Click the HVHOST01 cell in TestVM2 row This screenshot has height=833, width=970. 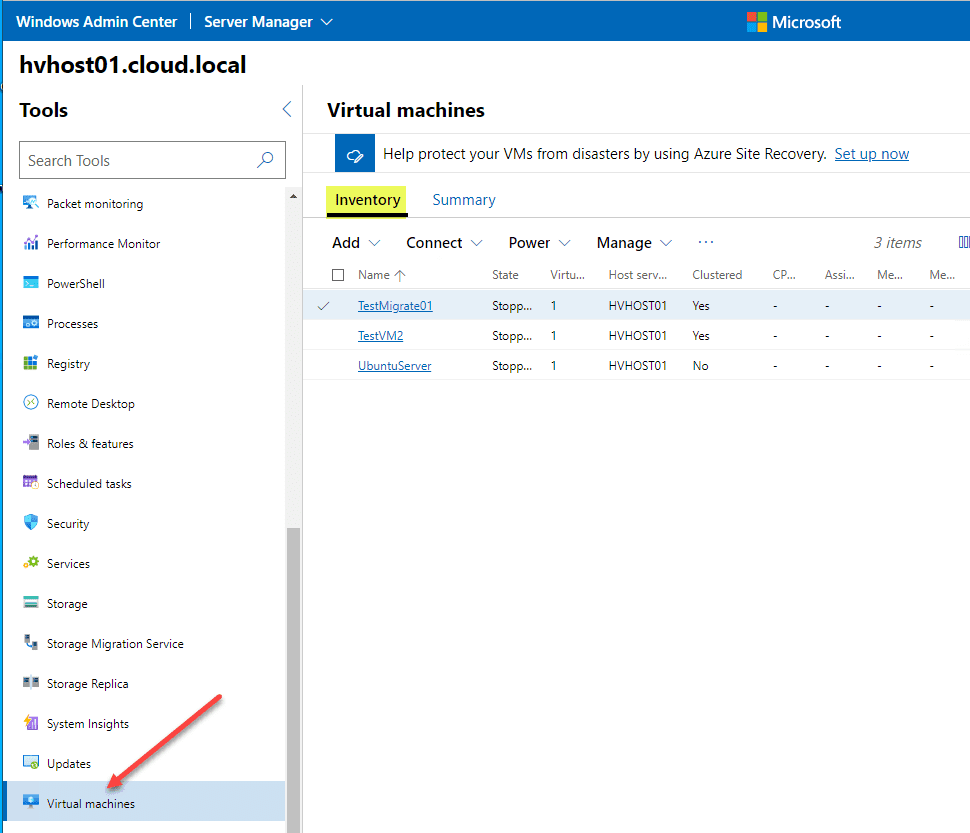[x=638, y=336]
